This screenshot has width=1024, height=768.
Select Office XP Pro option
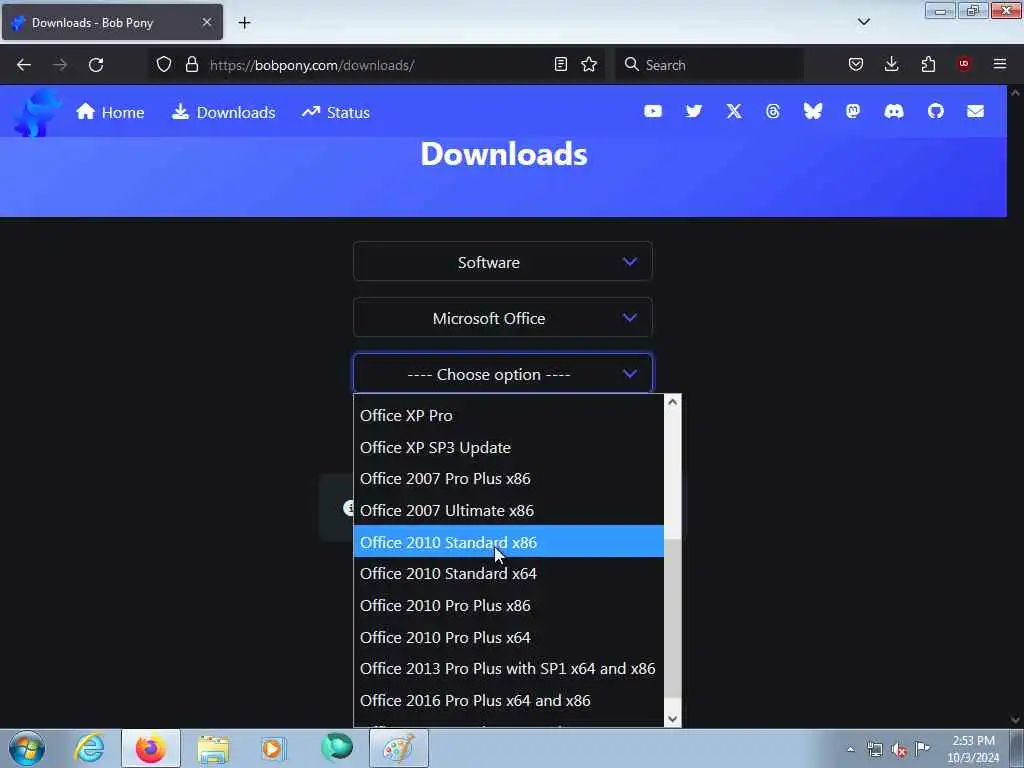[508, 415]
